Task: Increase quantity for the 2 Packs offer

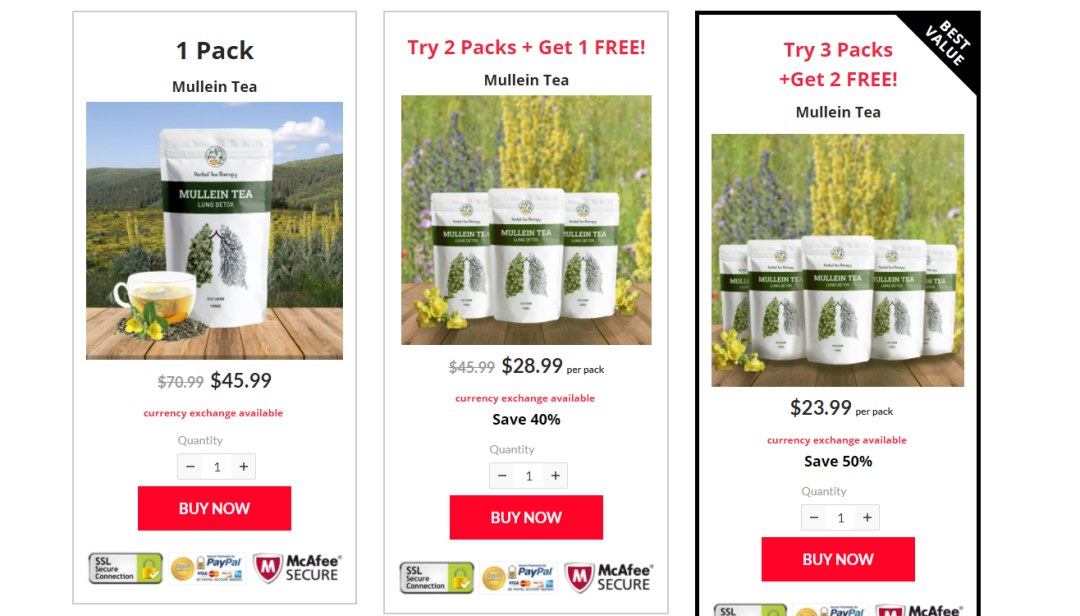Action: click(555, 475)
